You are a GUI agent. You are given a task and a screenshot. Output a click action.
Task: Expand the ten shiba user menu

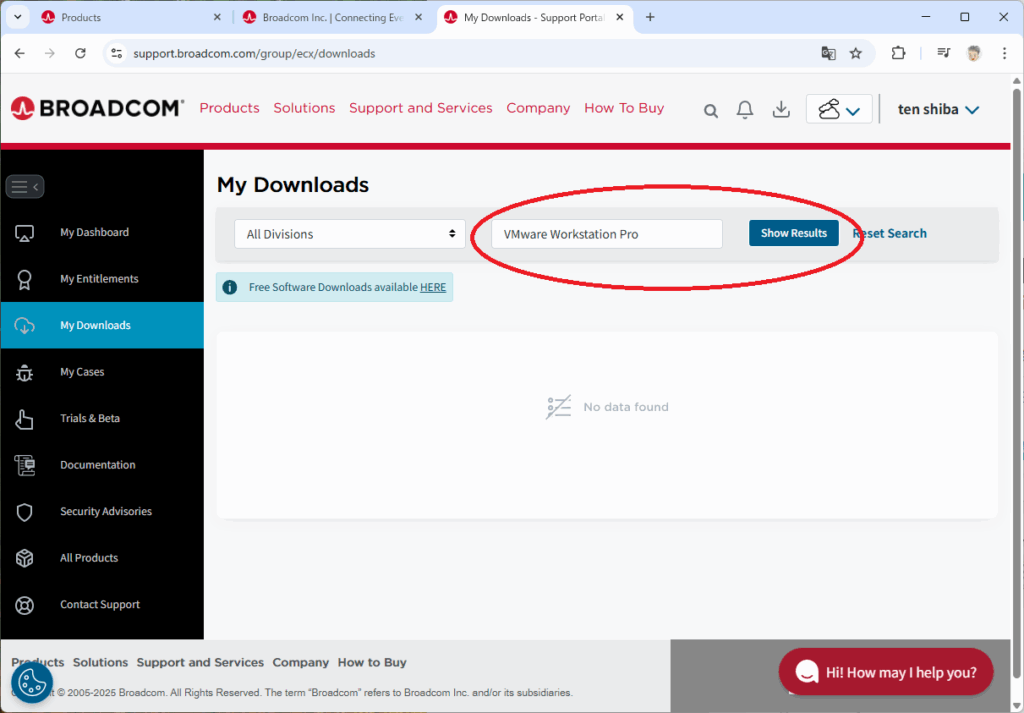click(938, 110)
